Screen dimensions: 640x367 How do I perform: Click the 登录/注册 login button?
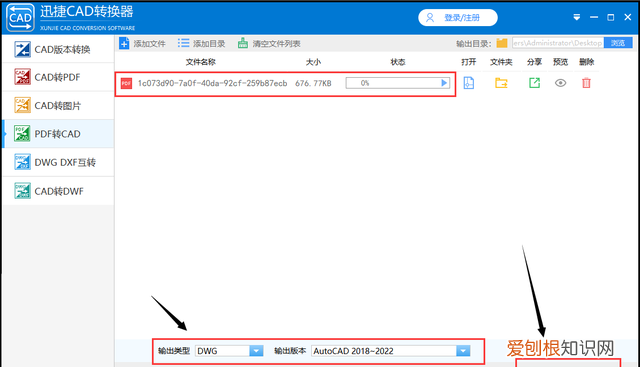coord(458,18)
